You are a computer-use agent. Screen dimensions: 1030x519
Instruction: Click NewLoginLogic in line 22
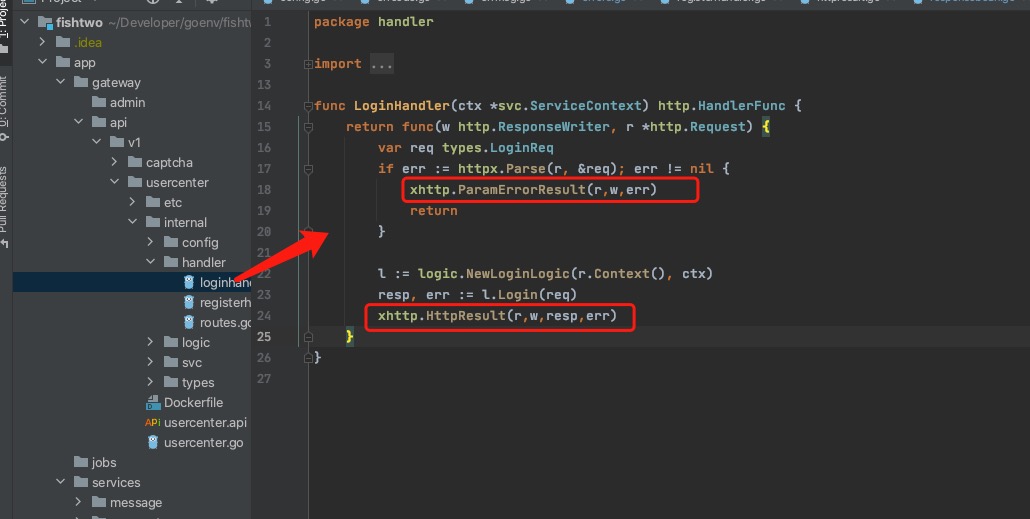click(x=518, y=274)
